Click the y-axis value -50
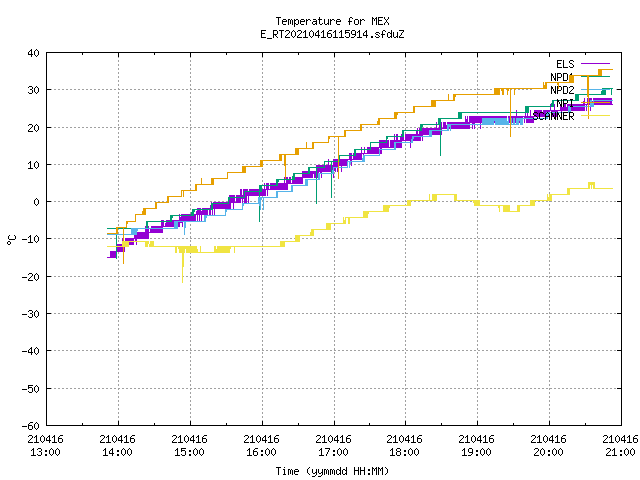The height and width of the screenshot is (480, 640). (31, 388)
